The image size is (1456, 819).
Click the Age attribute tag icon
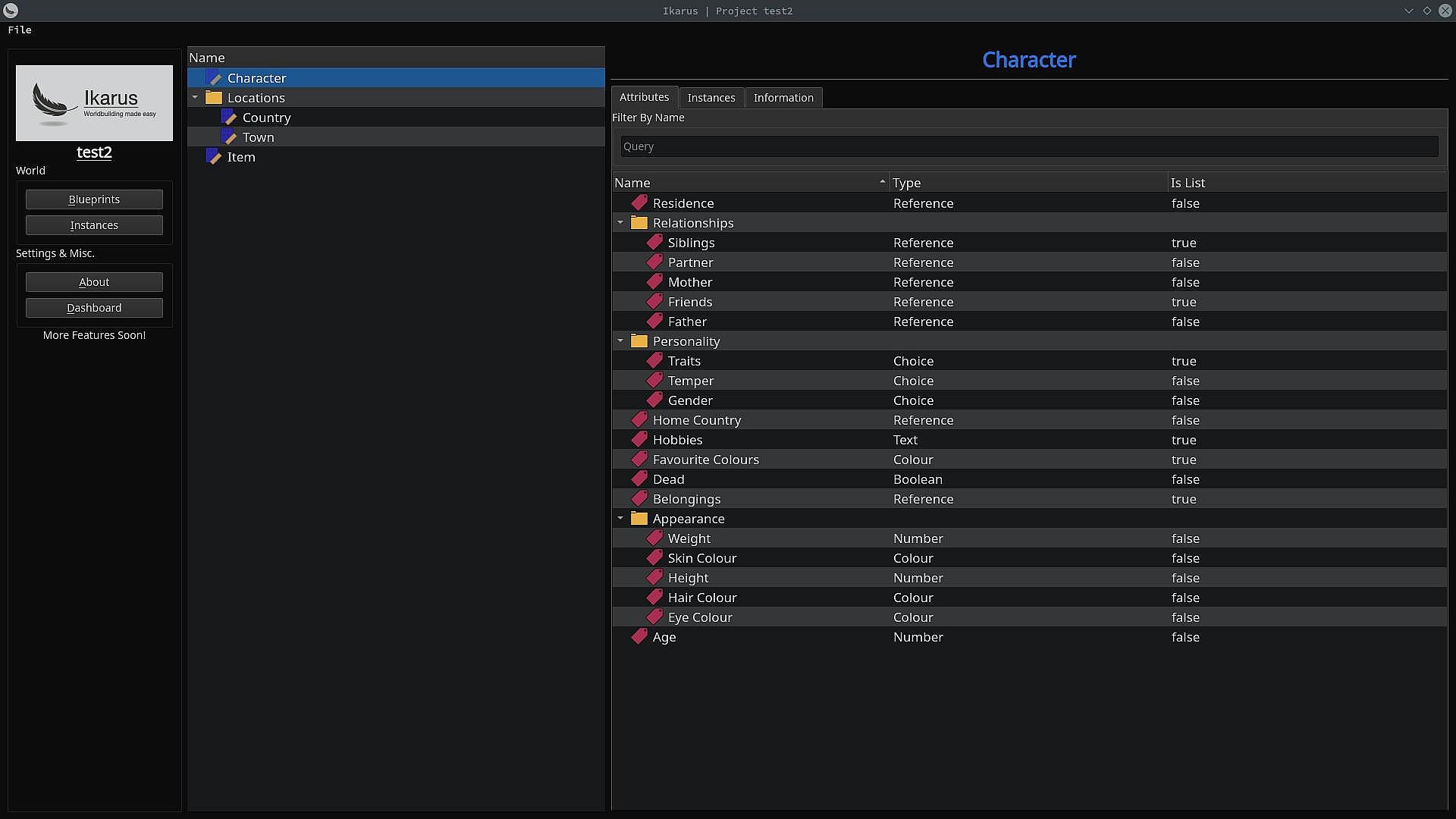639,636
